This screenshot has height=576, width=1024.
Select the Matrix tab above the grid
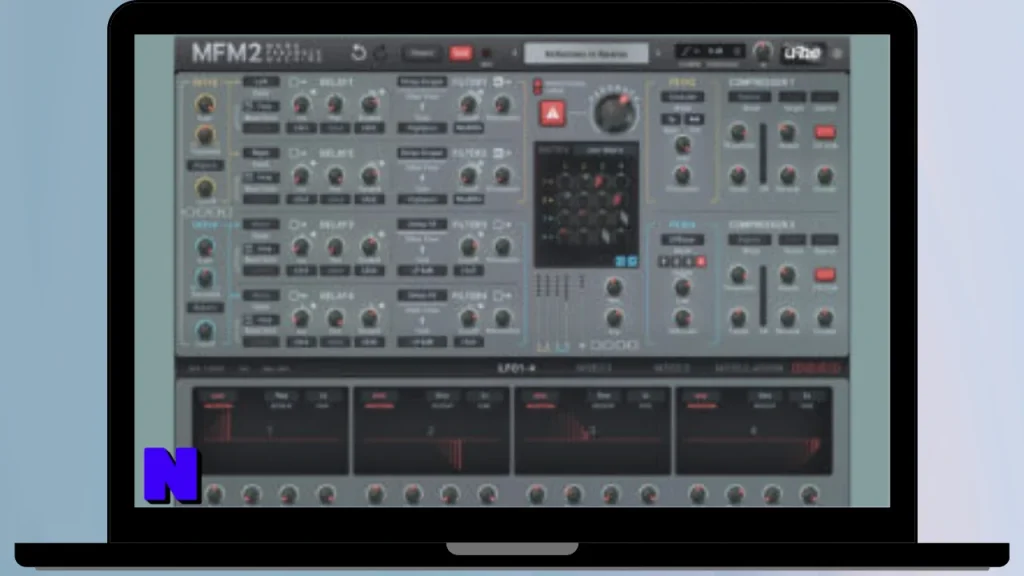(x=552, y=150)
